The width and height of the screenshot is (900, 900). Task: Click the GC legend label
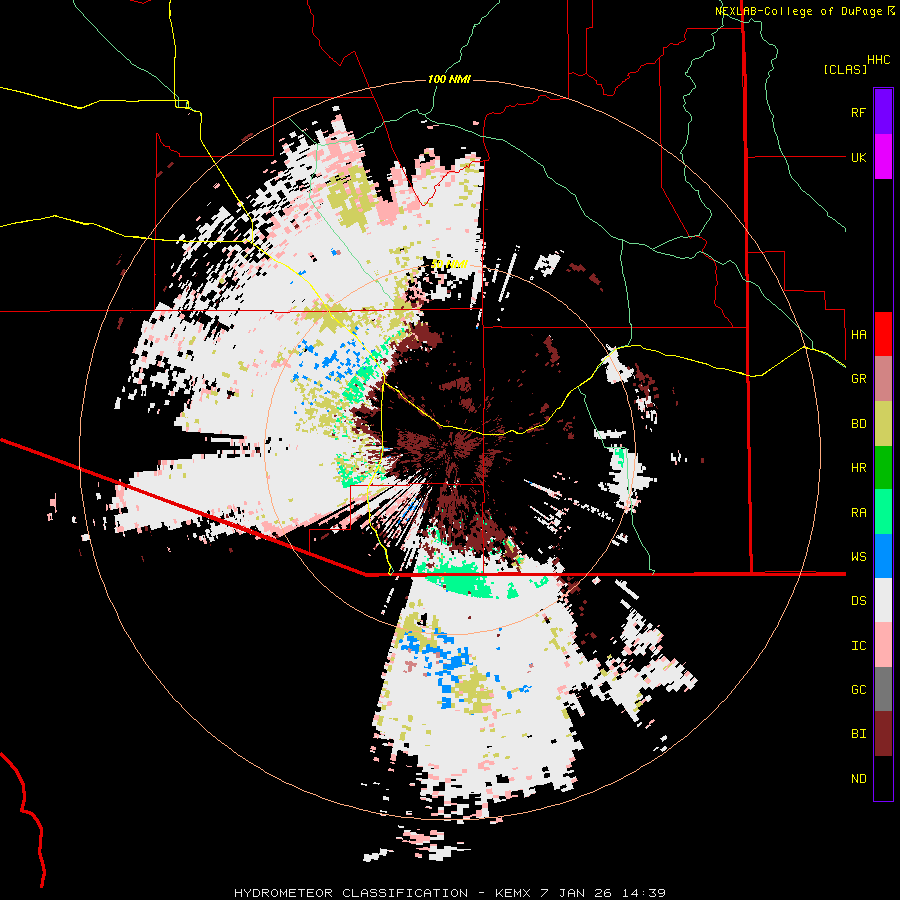858,689
